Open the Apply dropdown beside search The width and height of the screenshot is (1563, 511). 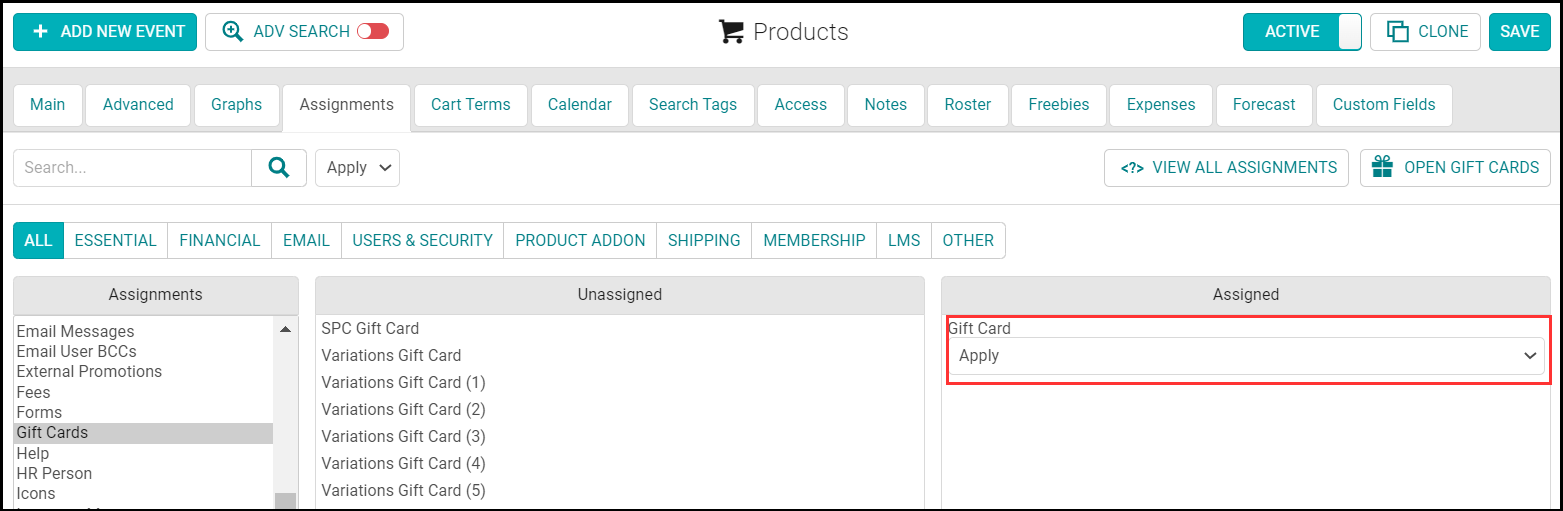tap(357, 168)
